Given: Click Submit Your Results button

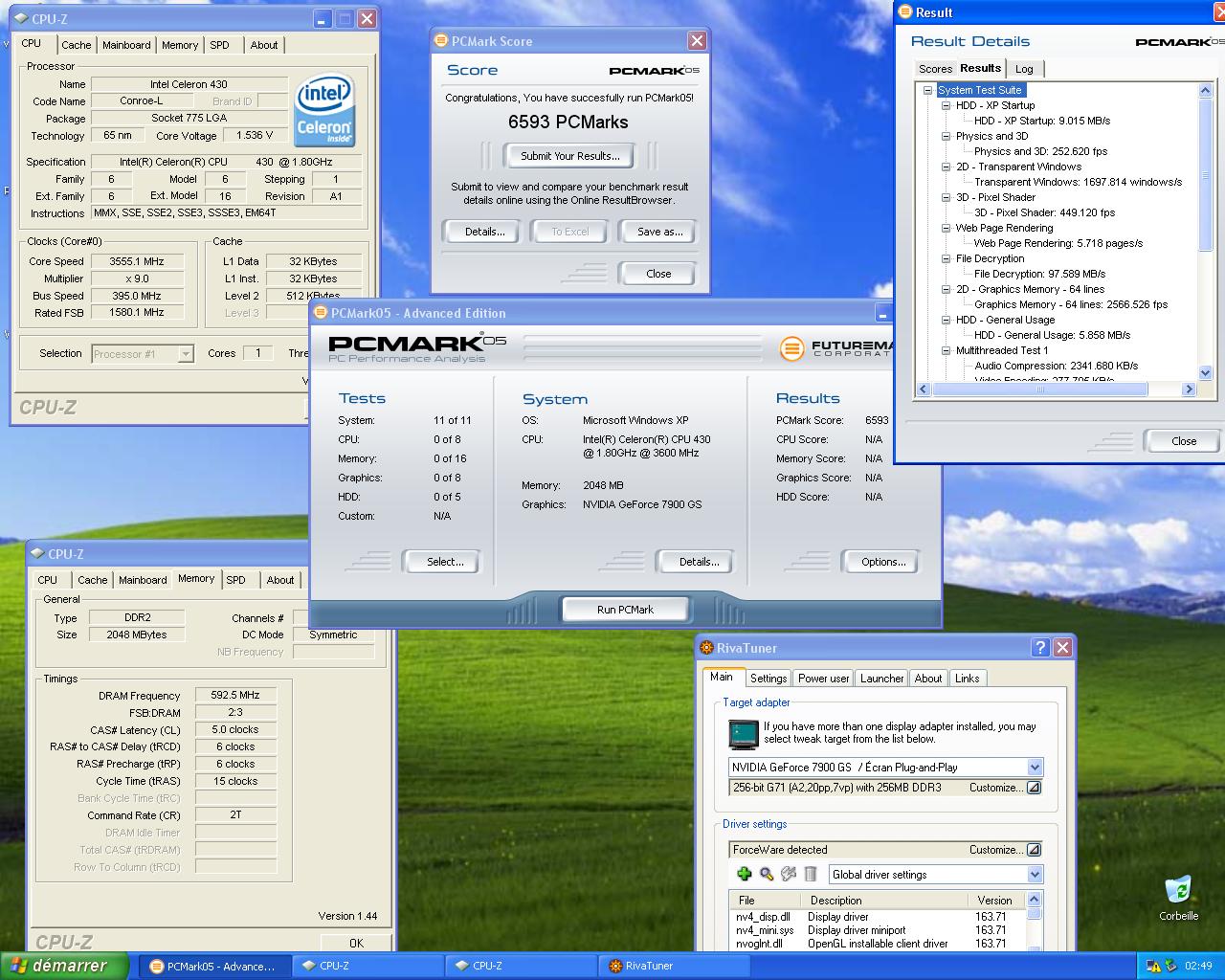Looking at the screenshot, I should pos(570,156).
